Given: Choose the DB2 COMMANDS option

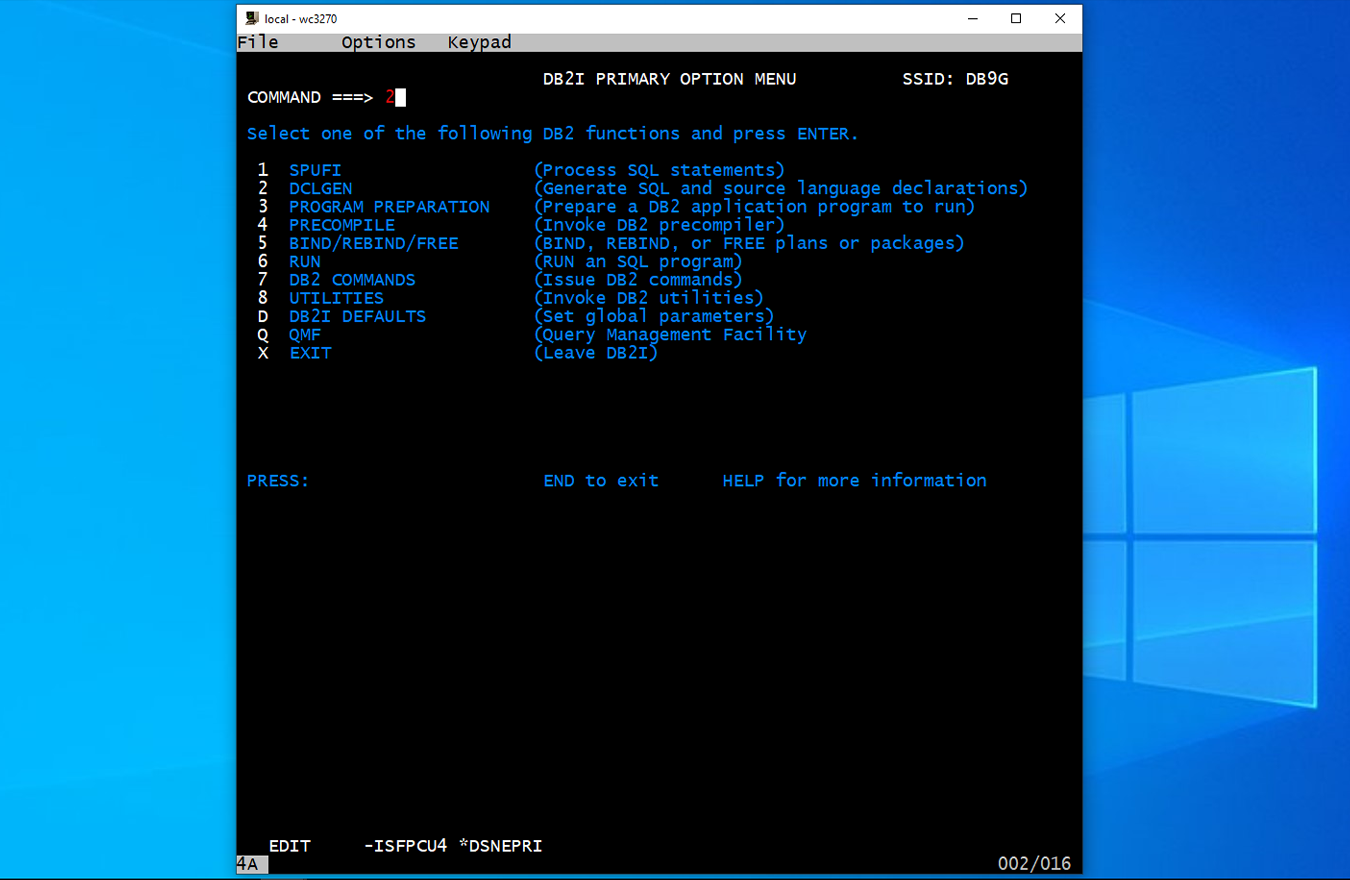Looking at the screenshot, I should click(352, 280).
